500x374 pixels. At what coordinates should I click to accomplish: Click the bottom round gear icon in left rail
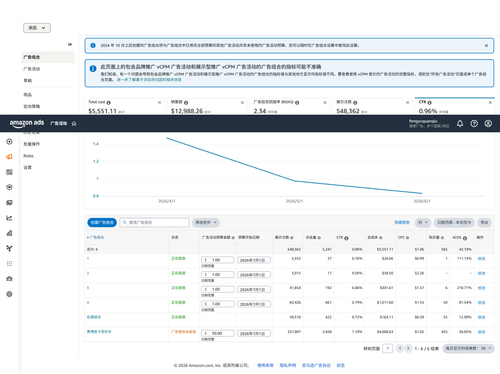coord(9,294)
